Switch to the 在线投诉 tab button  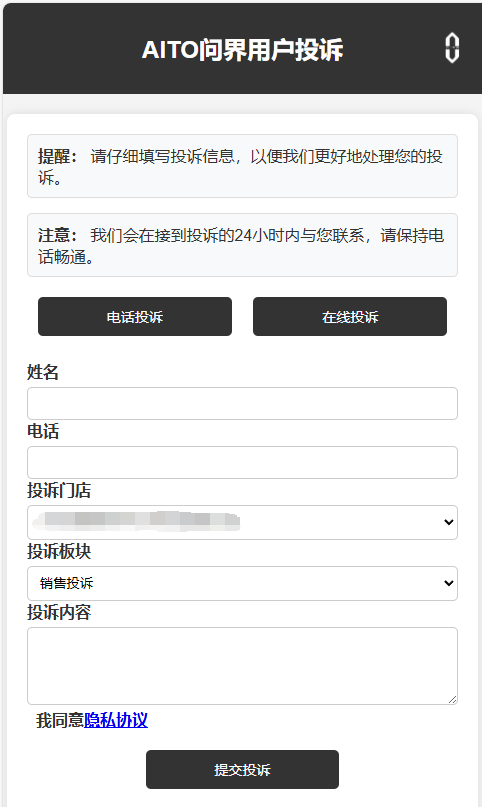point(350,317)
